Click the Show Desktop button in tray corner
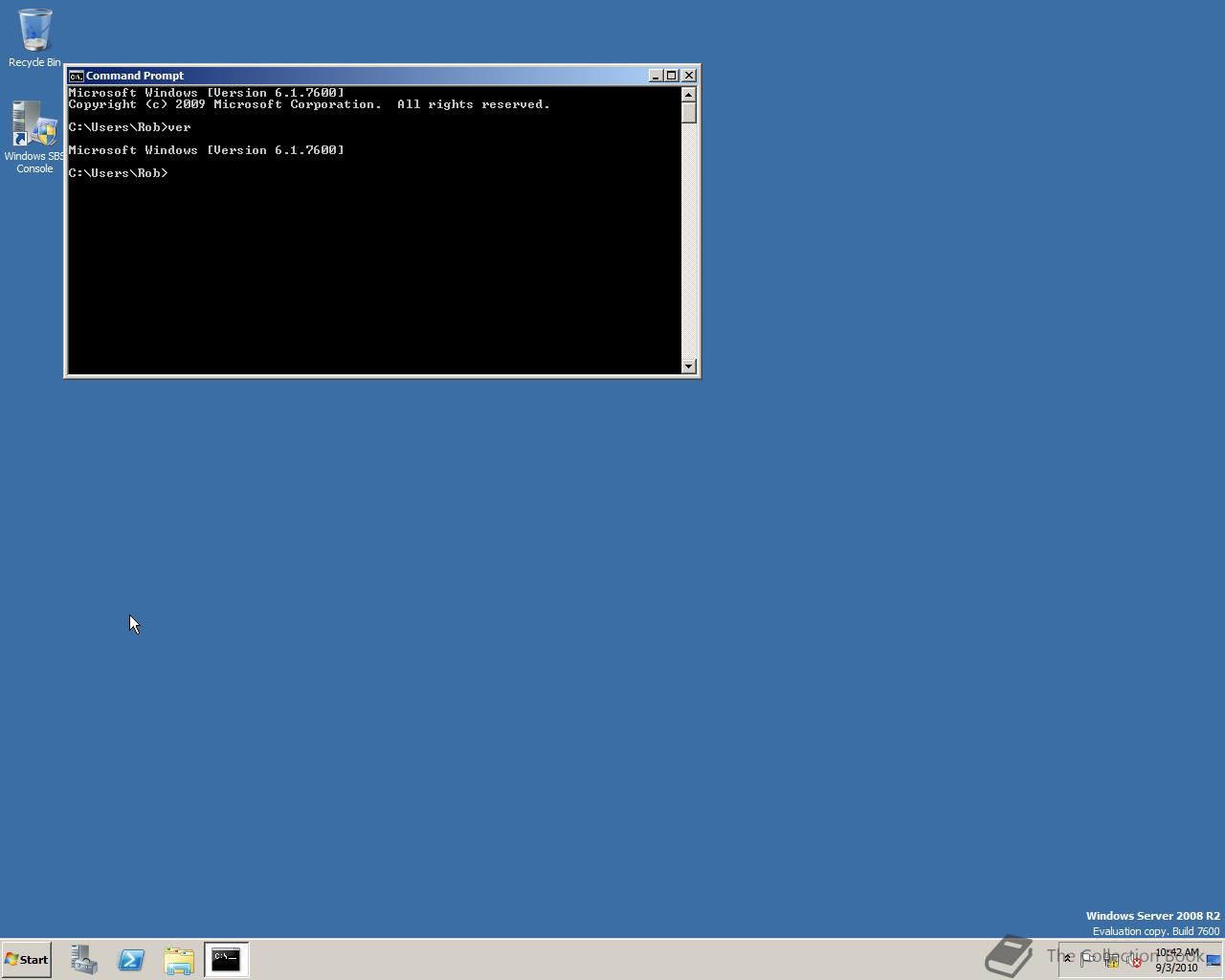 pos(1214,960)
